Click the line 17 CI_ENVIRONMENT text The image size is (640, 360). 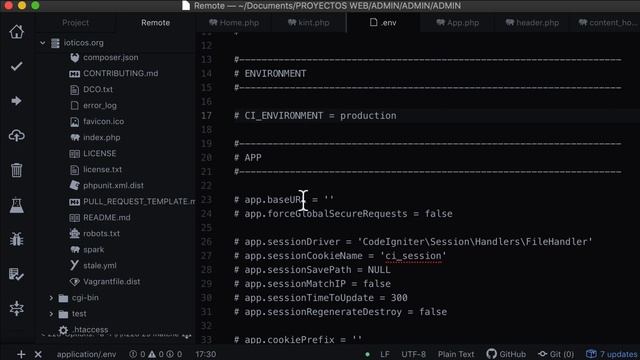(x=315, y=116)
